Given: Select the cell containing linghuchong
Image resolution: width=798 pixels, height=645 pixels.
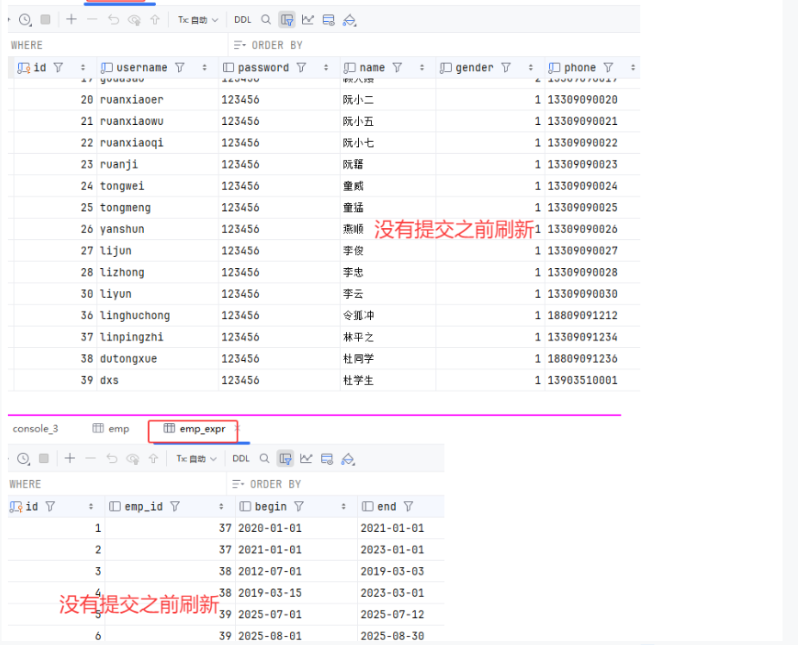Looking at the screenshot, I should [135, 316].
